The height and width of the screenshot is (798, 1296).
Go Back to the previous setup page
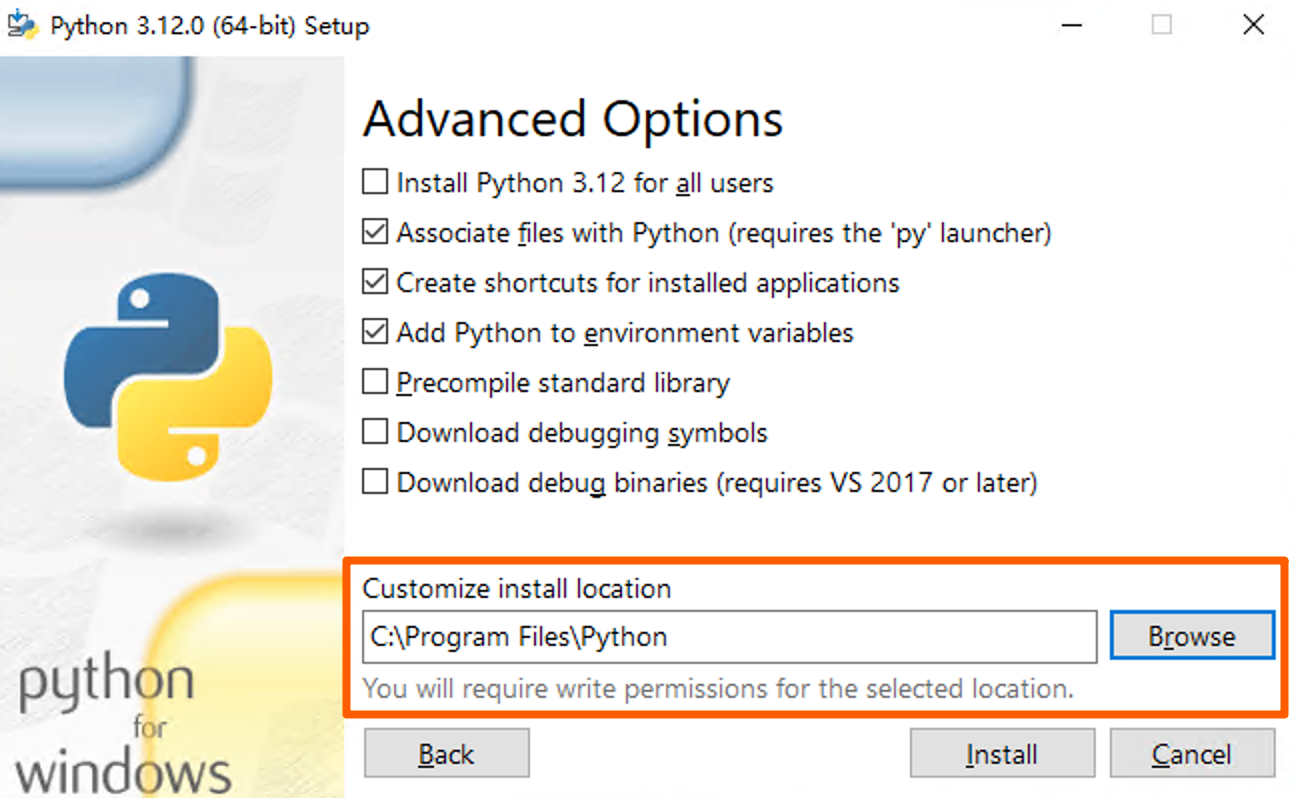[x=446, y=754]
